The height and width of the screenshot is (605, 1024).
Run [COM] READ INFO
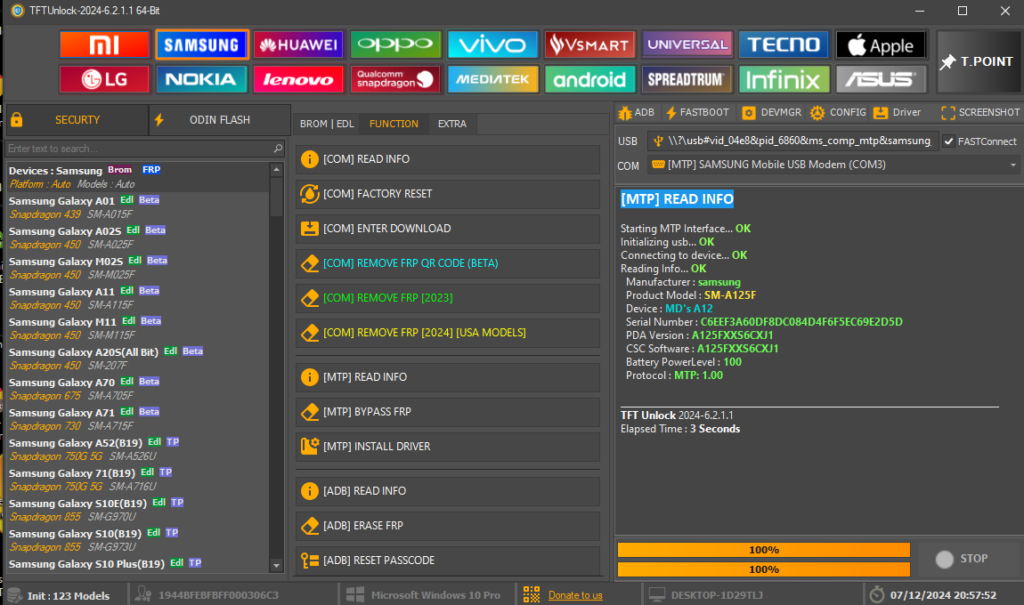(x=447, y=159)
